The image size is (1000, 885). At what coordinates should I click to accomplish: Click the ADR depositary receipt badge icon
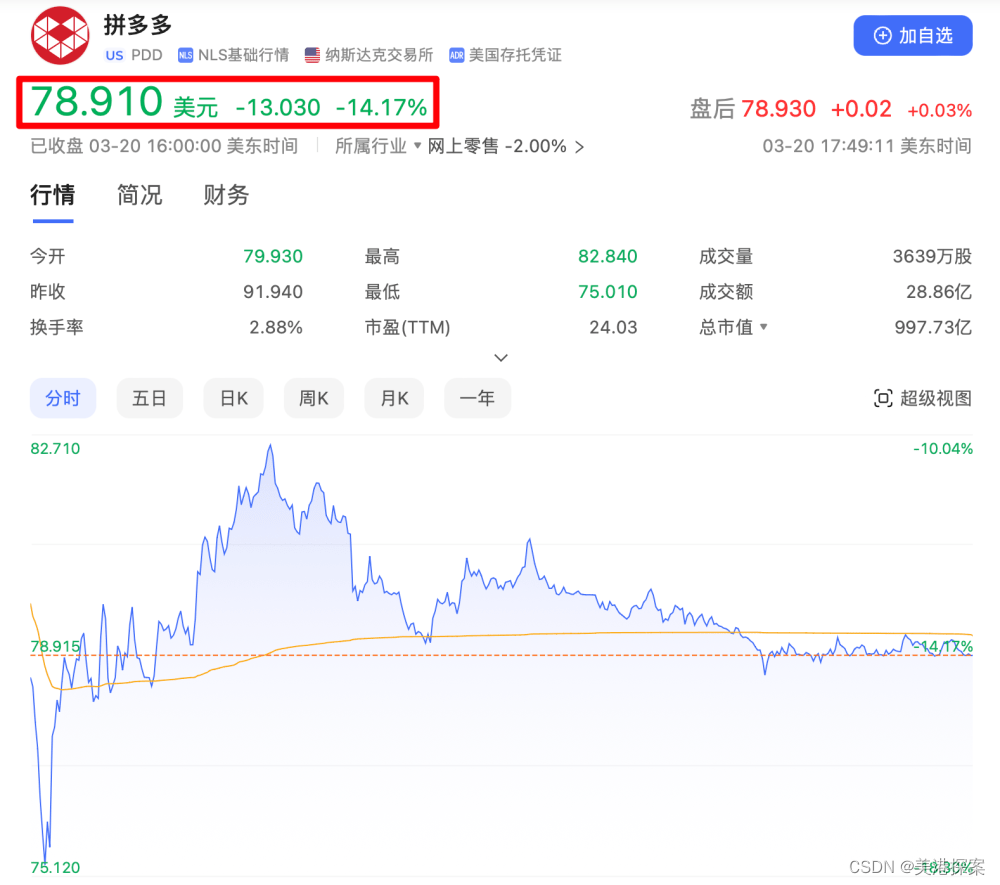tap(457, 55)
